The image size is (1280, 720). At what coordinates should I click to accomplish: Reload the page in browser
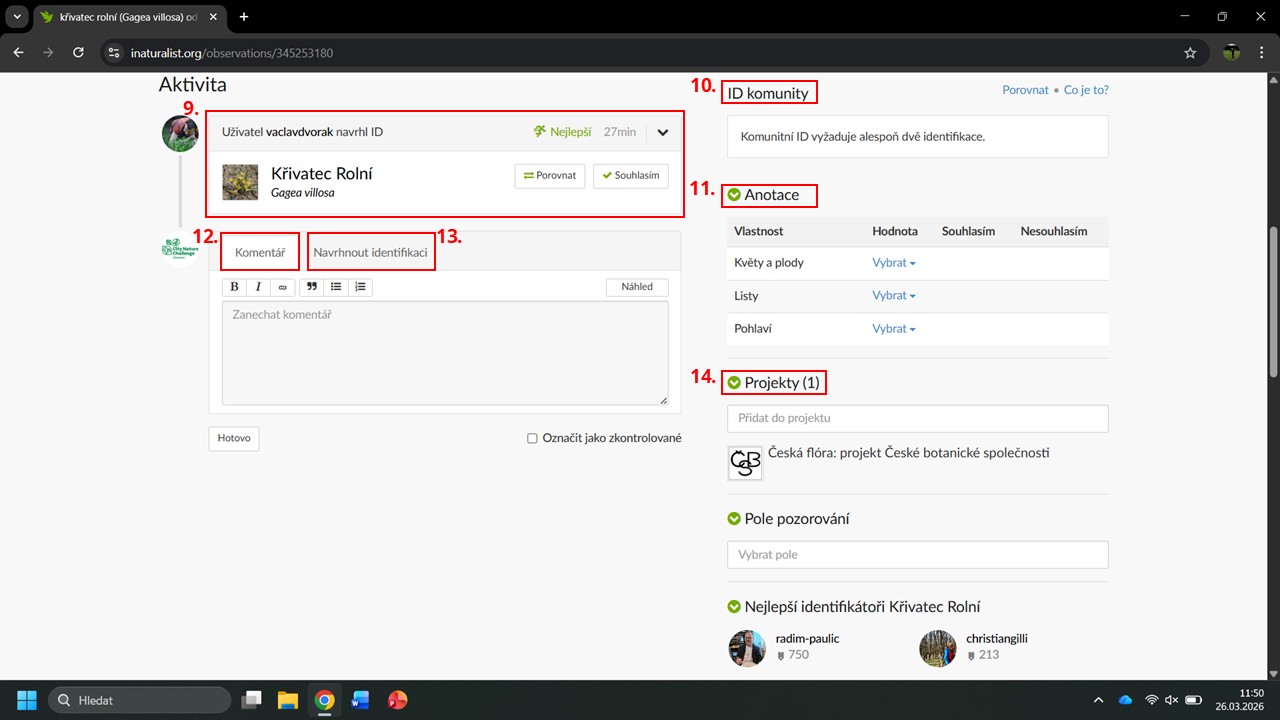click(x=79, y=53)
